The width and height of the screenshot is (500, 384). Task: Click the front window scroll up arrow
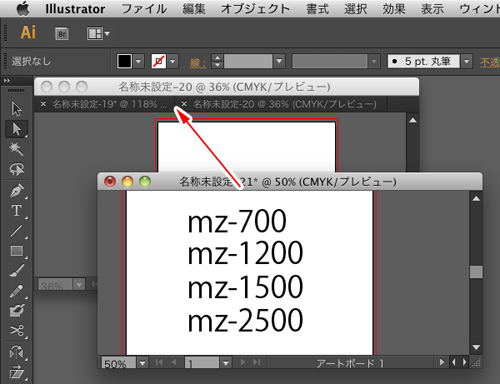(476, 199)
